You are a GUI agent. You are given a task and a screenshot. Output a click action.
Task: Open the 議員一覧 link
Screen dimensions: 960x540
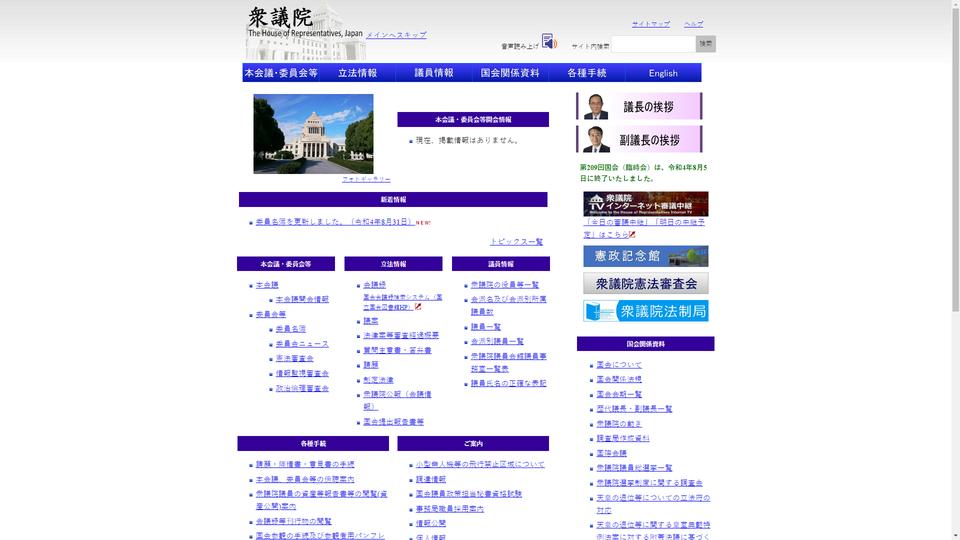point(486,327)
